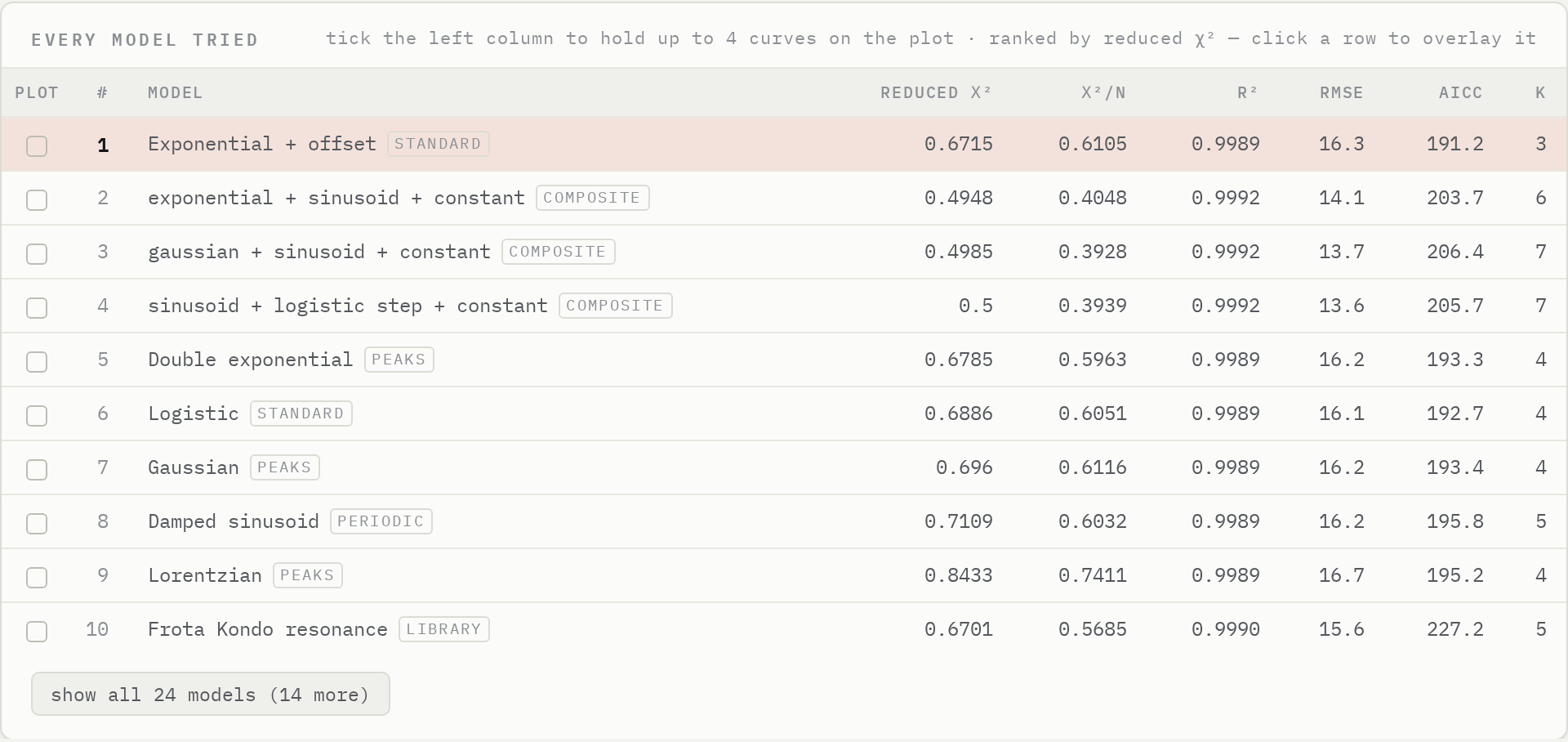Select the 'Frota Kondo resonance' model name
Screen dimensions: 1568x742
268,629
